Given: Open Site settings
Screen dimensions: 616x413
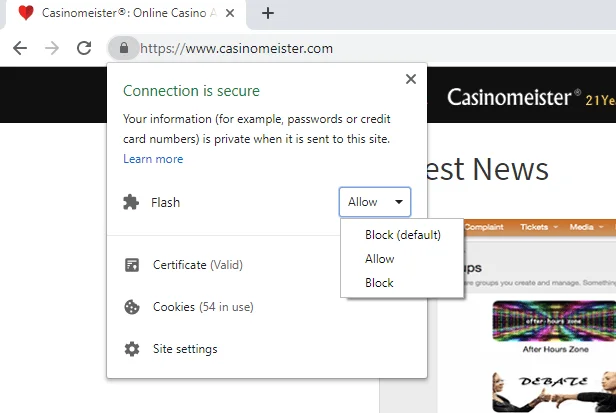Looking at the screenshot, I should [185, 349].
